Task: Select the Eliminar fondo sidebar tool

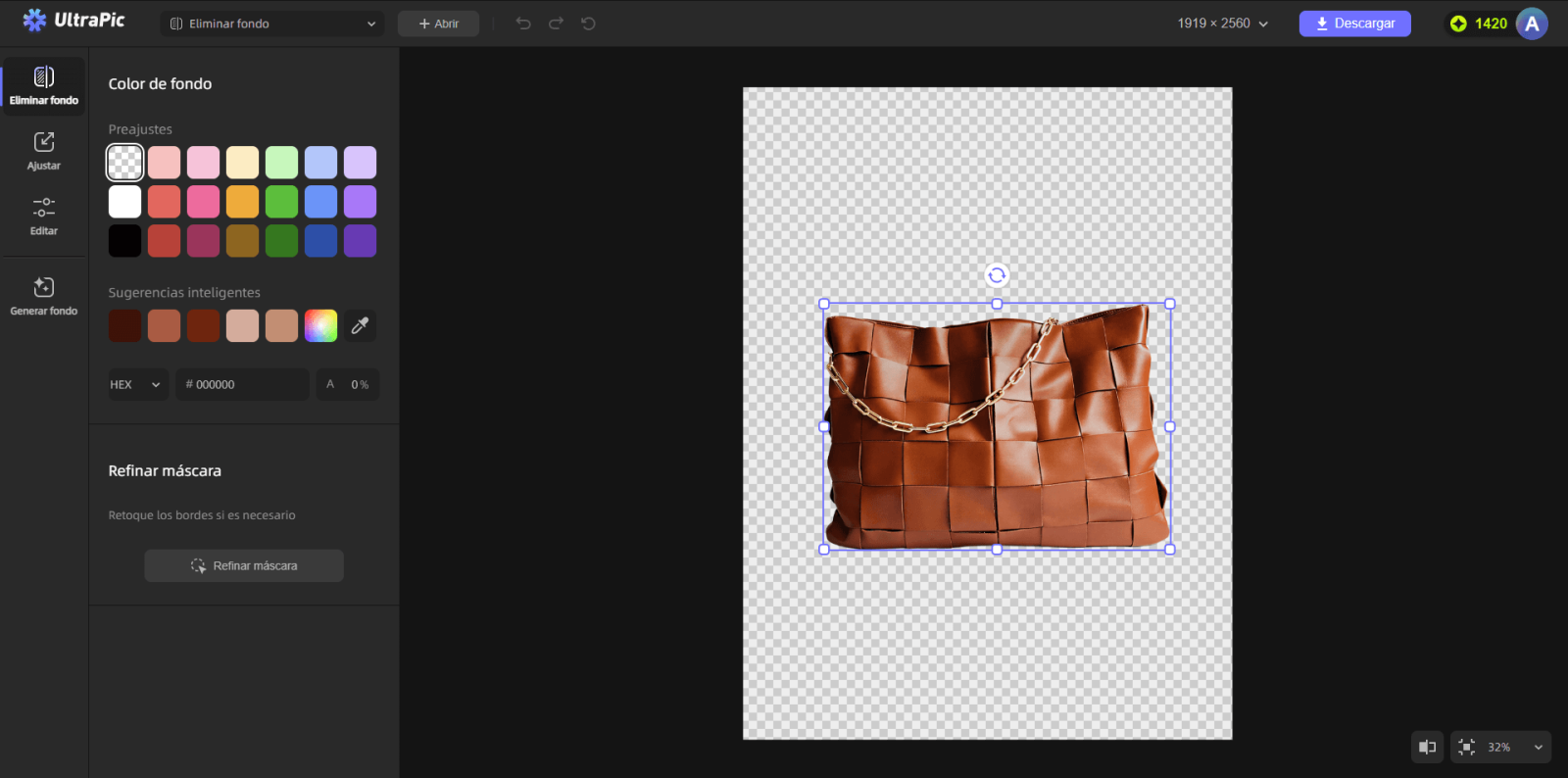Action: [44, 86]
